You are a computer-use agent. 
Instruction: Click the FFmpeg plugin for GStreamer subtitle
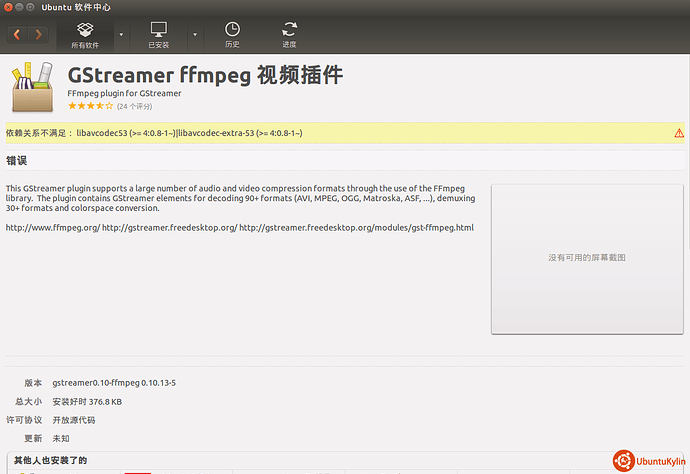[124, 93]
